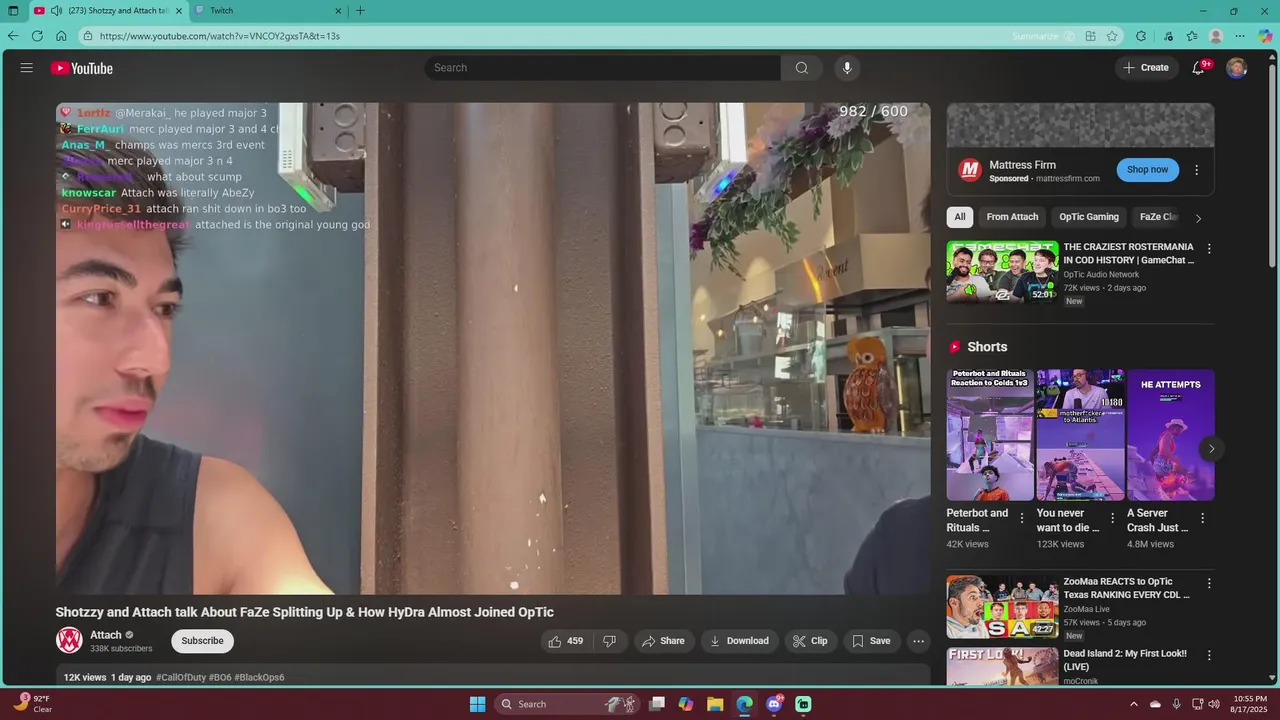Open File Explorer from taskbar
The width and height of the screenshot is (1280, 720).
coord(715,704)
